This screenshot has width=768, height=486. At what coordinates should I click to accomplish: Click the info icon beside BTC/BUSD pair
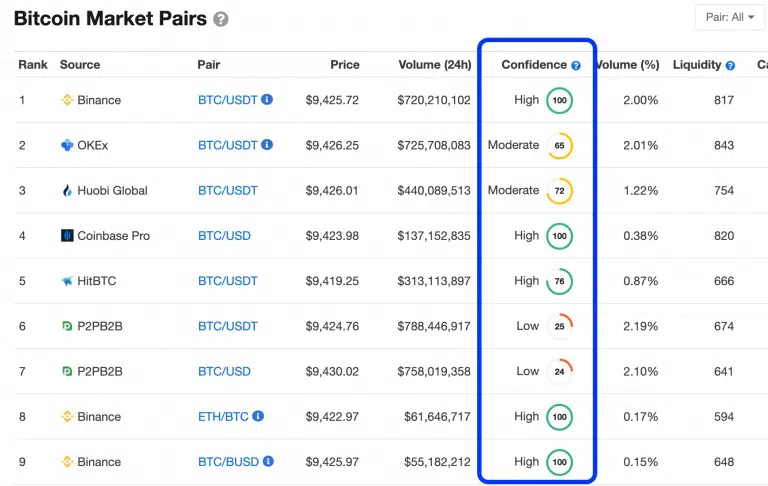point(268,462)
